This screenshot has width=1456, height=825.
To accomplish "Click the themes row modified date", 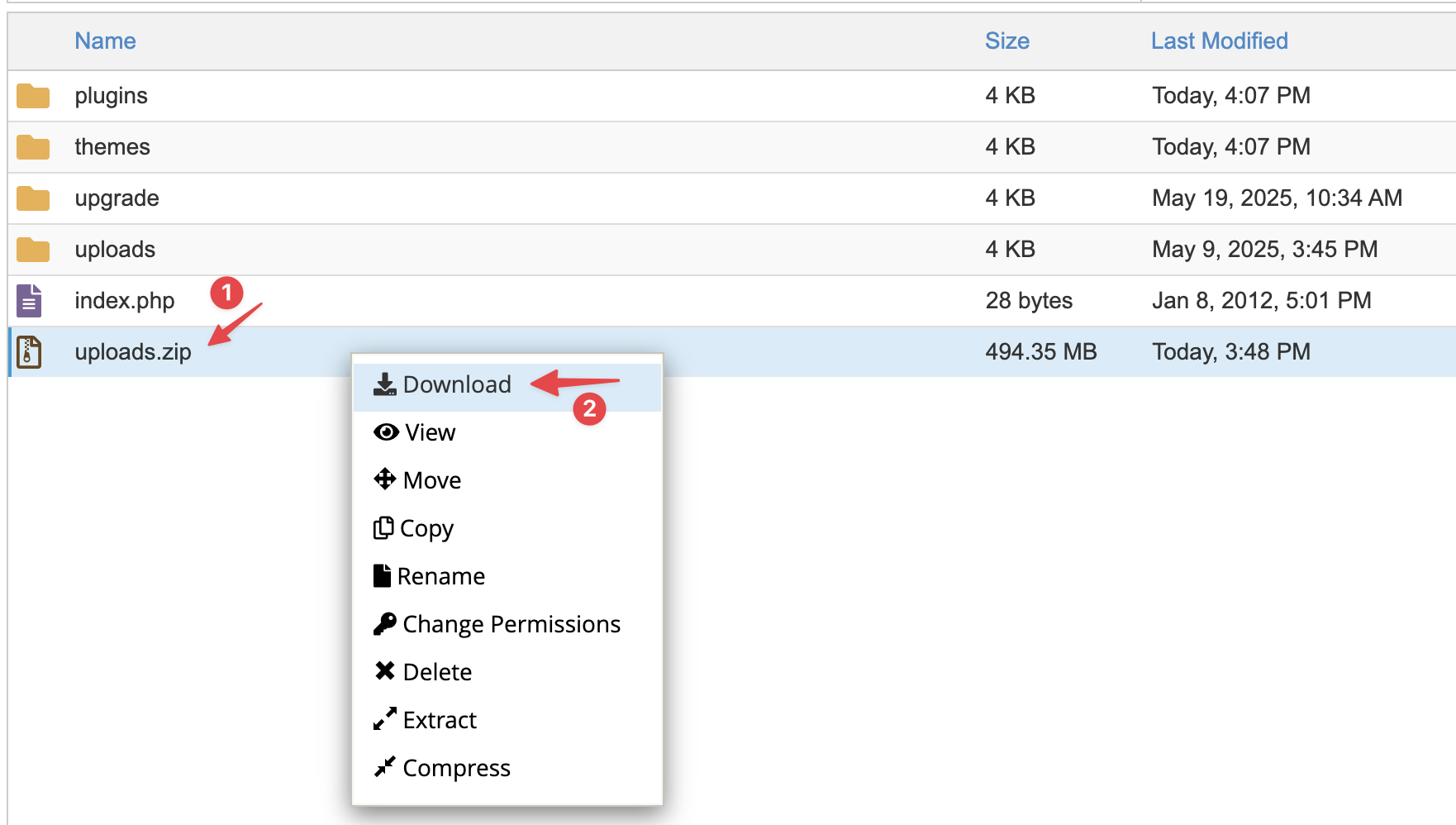I will (x=1231, y=147).
